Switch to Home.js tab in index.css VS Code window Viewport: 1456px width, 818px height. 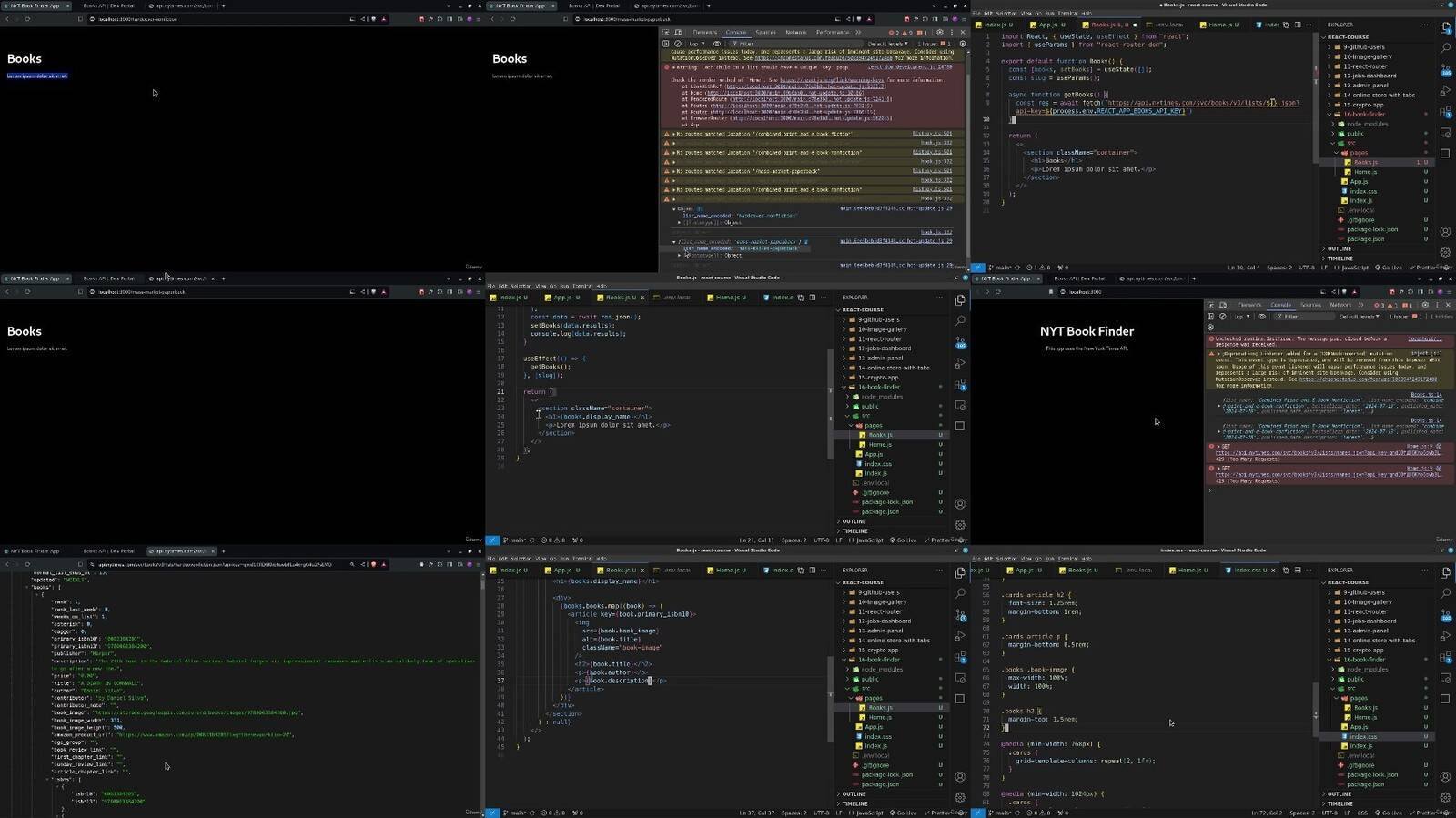point(1191,571)
